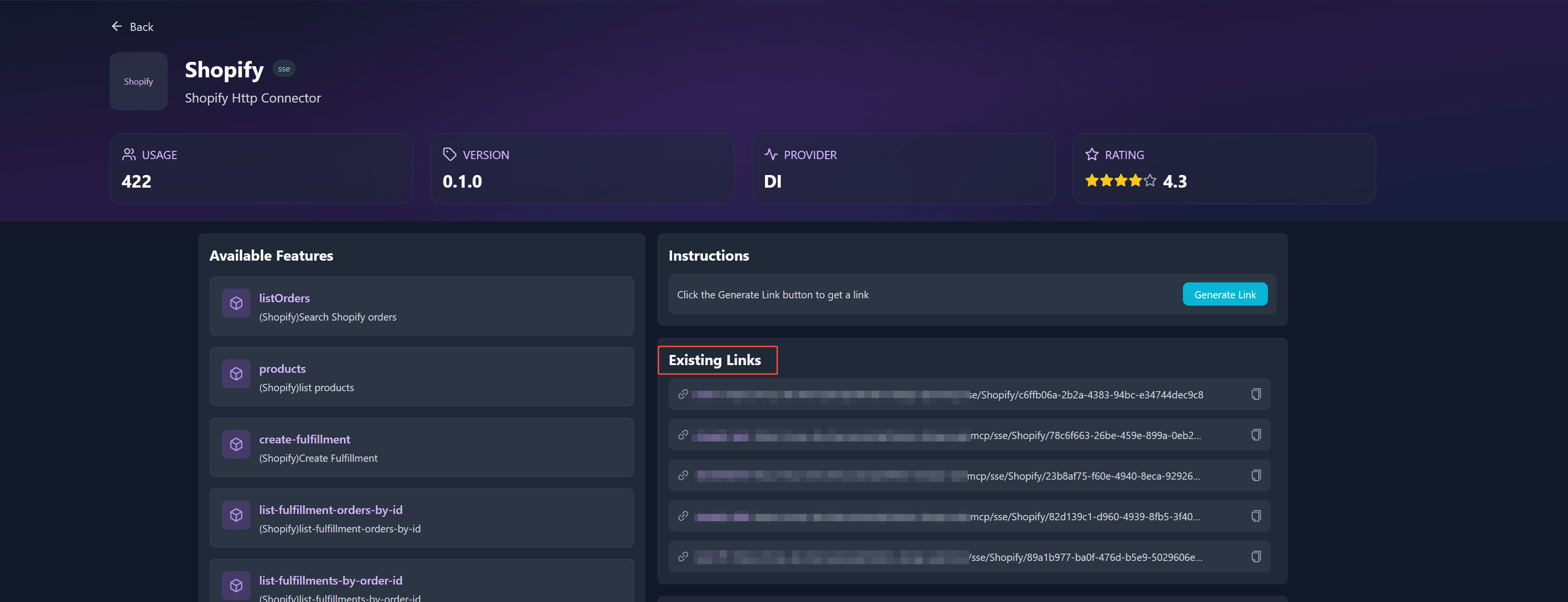Viewport: 1568px width, 602px height.
Task: Click the rating value 4.3
Action: pyautogui.click(x=1174, y=182)
